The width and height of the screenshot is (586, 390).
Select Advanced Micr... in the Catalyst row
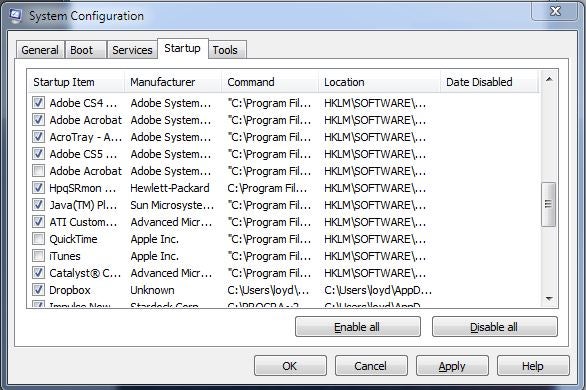[171, 273]
